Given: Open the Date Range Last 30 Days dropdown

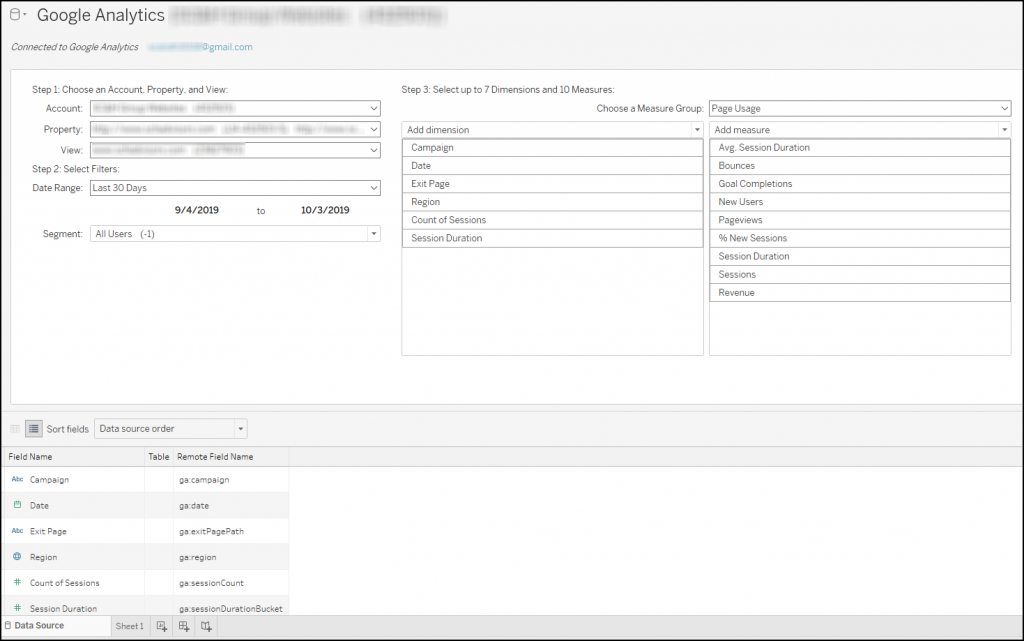Looking at the screenshot, I should click(235, 188).
